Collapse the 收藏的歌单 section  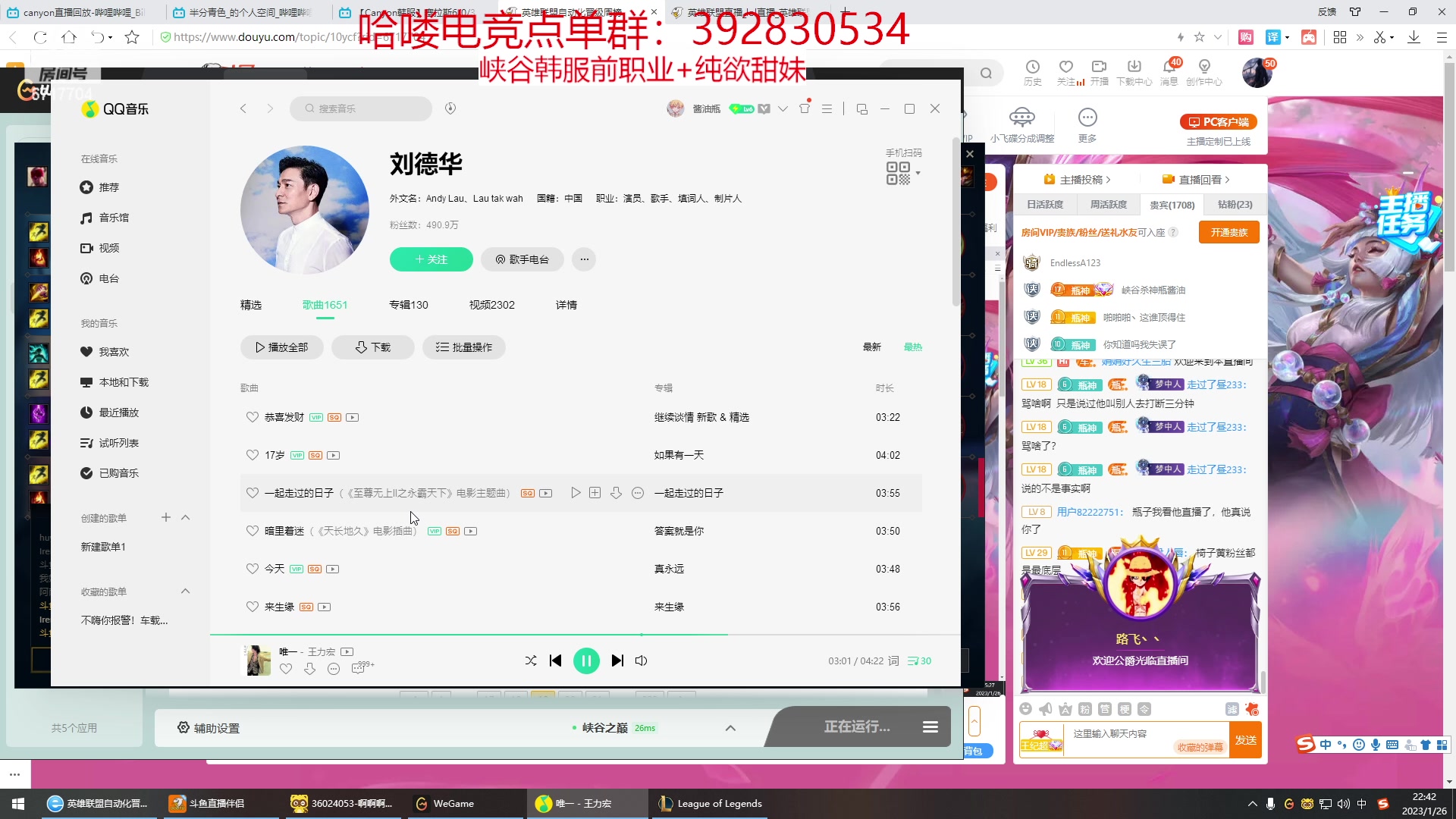click(x=186, y=591)
